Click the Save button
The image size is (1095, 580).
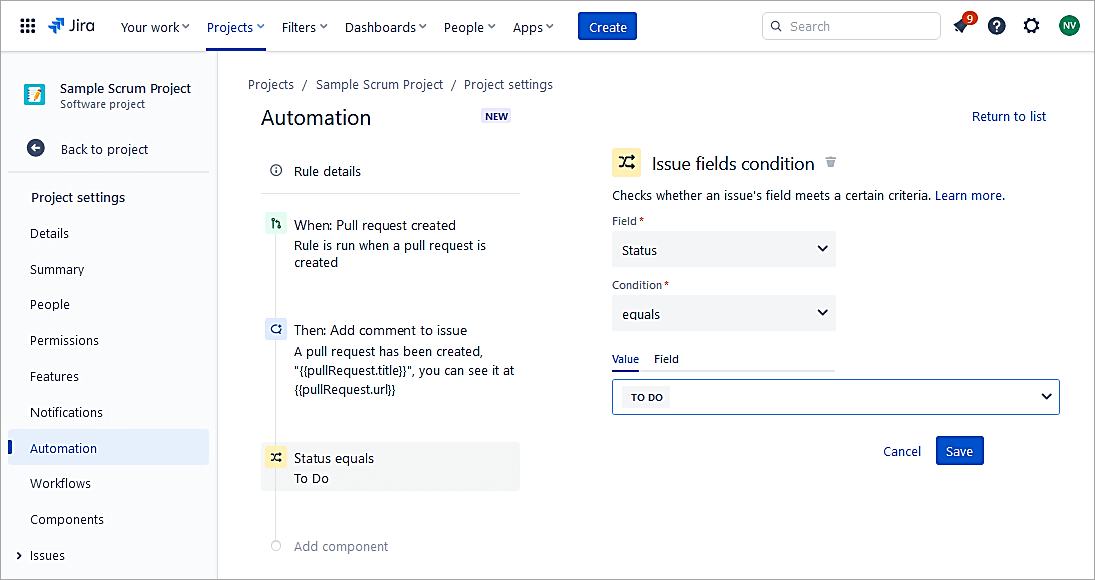coord(959,451)
